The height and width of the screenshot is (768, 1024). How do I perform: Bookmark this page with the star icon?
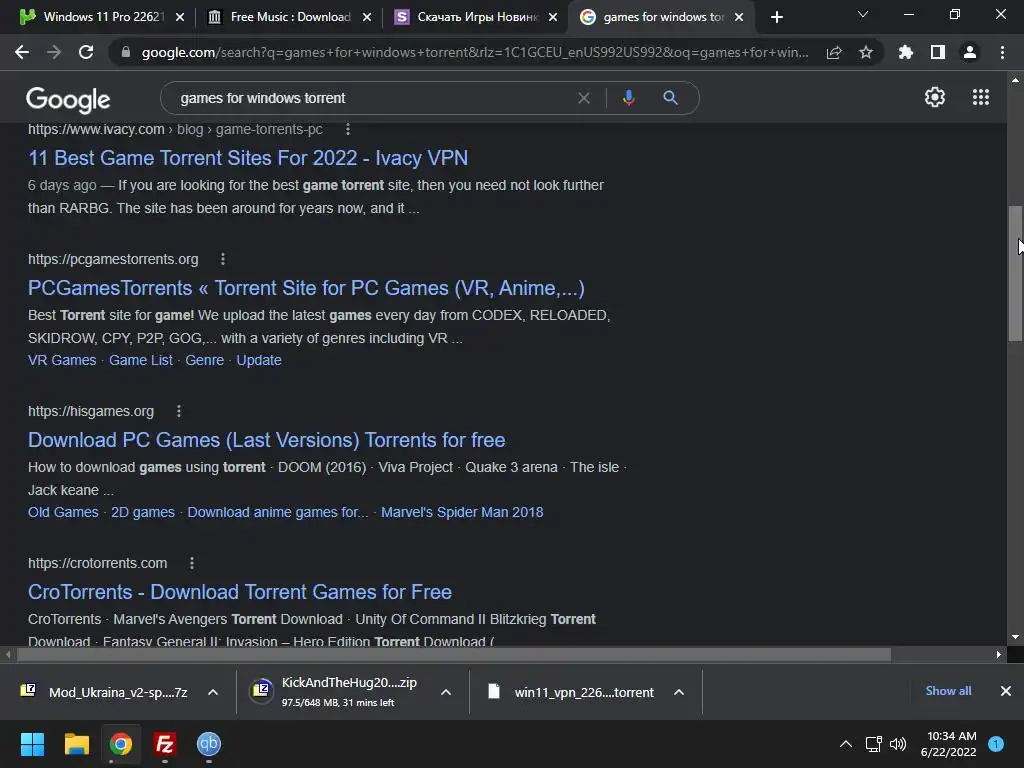(866, 52)
